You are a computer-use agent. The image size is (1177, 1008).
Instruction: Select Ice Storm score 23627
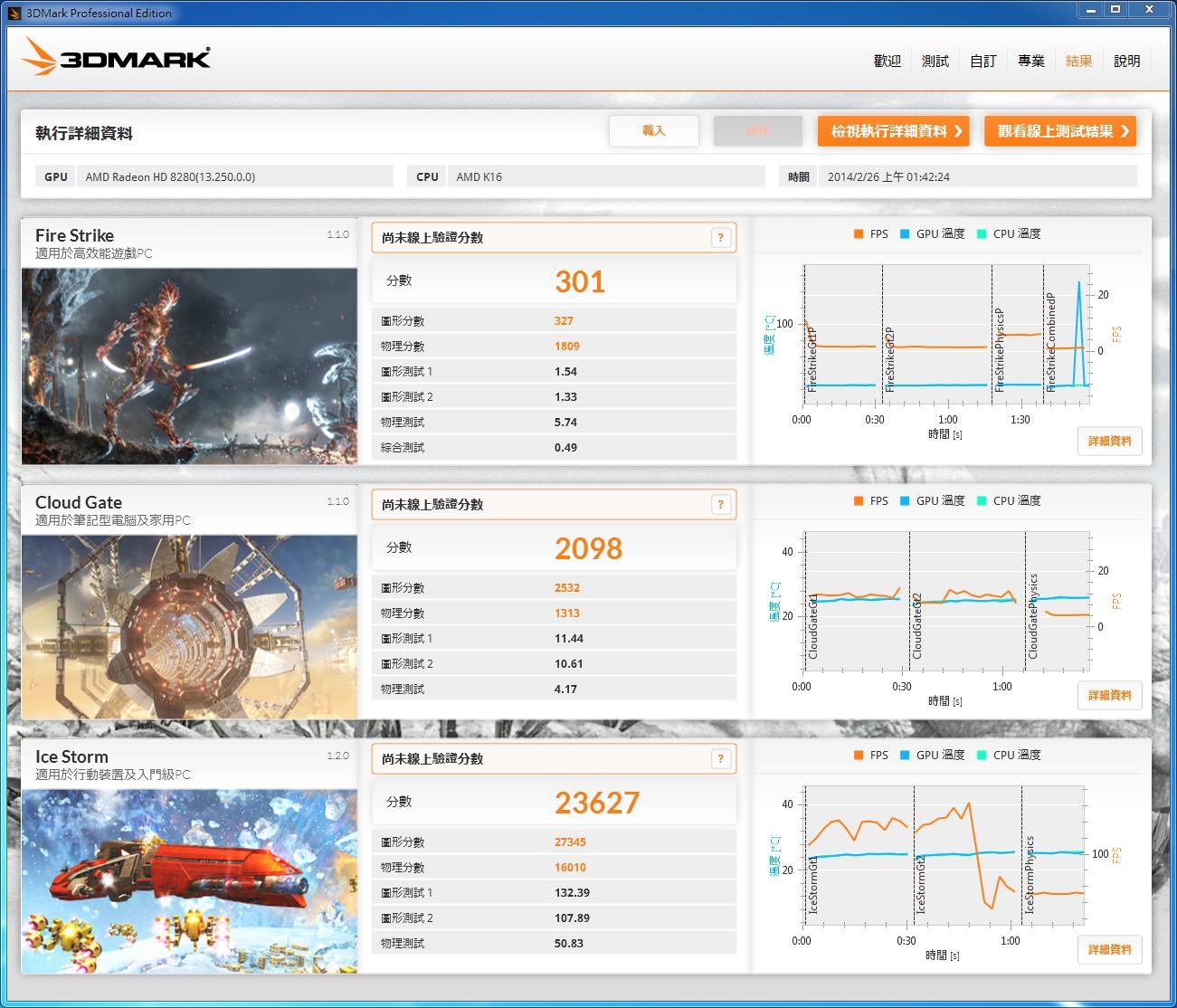click(x=597, y=804)
